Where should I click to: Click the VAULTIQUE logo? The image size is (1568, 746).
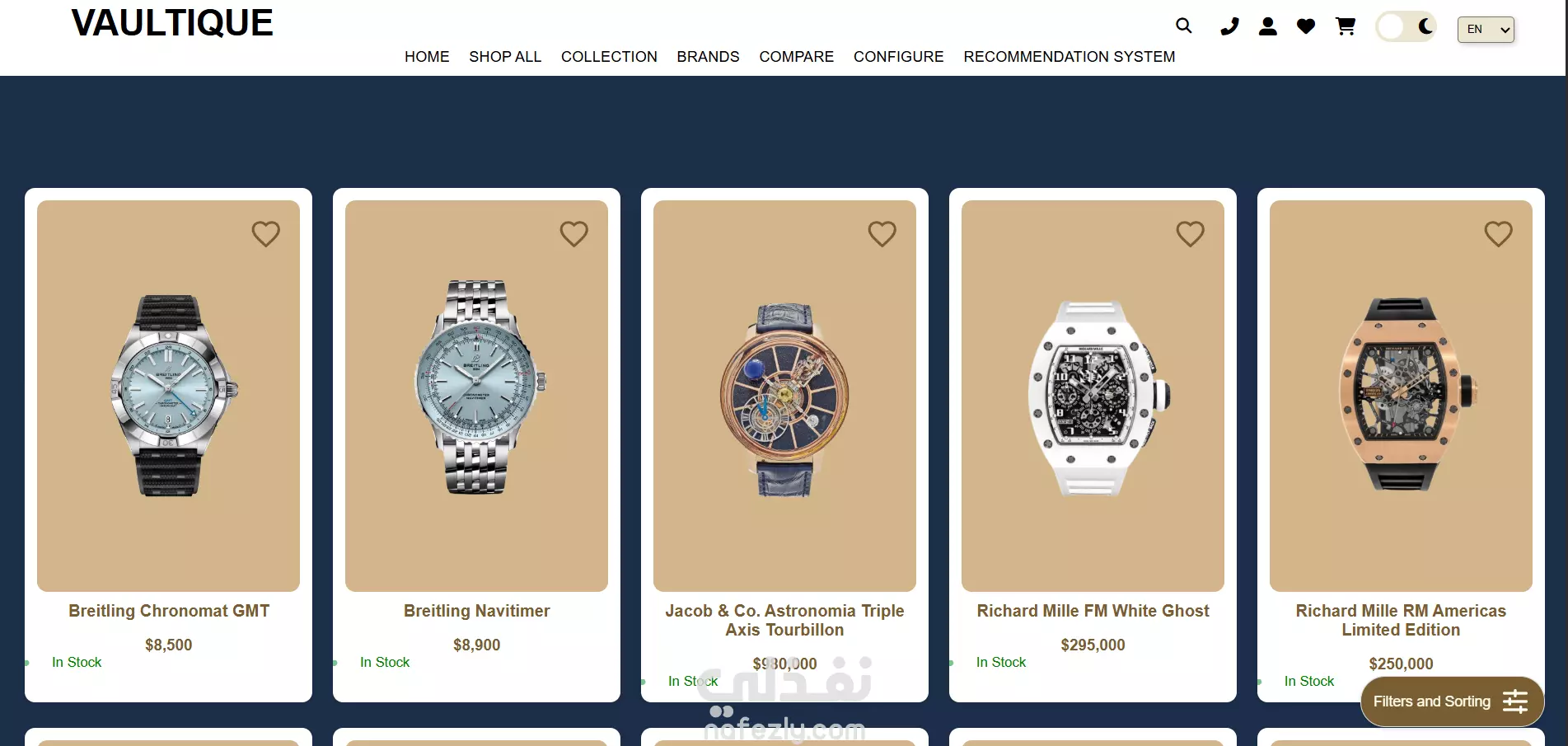point(172,23)
